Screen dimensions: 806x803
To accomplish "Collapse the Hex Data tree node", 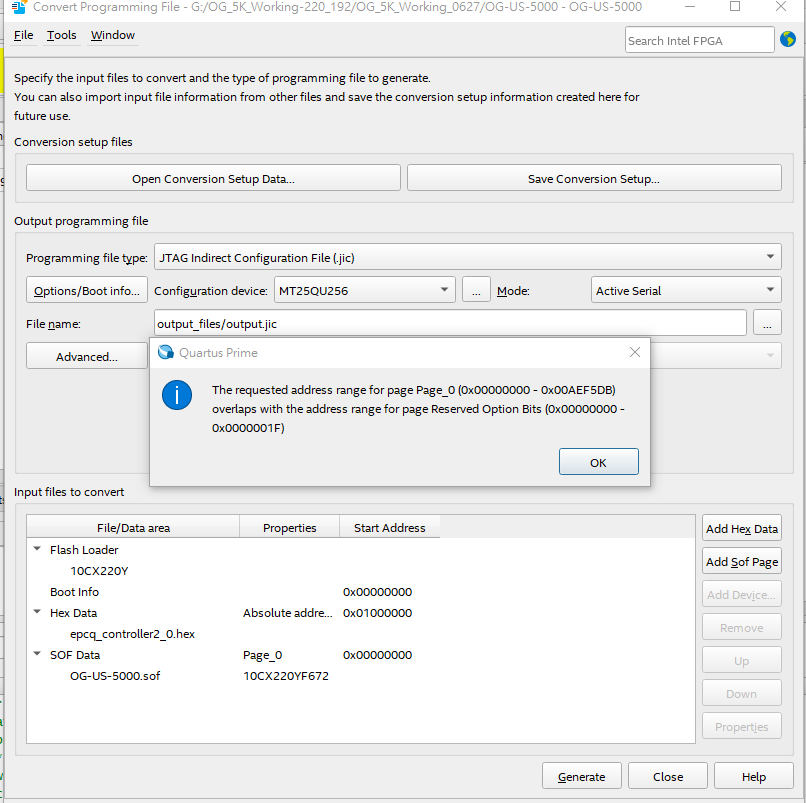I will [x=37, y=612].
